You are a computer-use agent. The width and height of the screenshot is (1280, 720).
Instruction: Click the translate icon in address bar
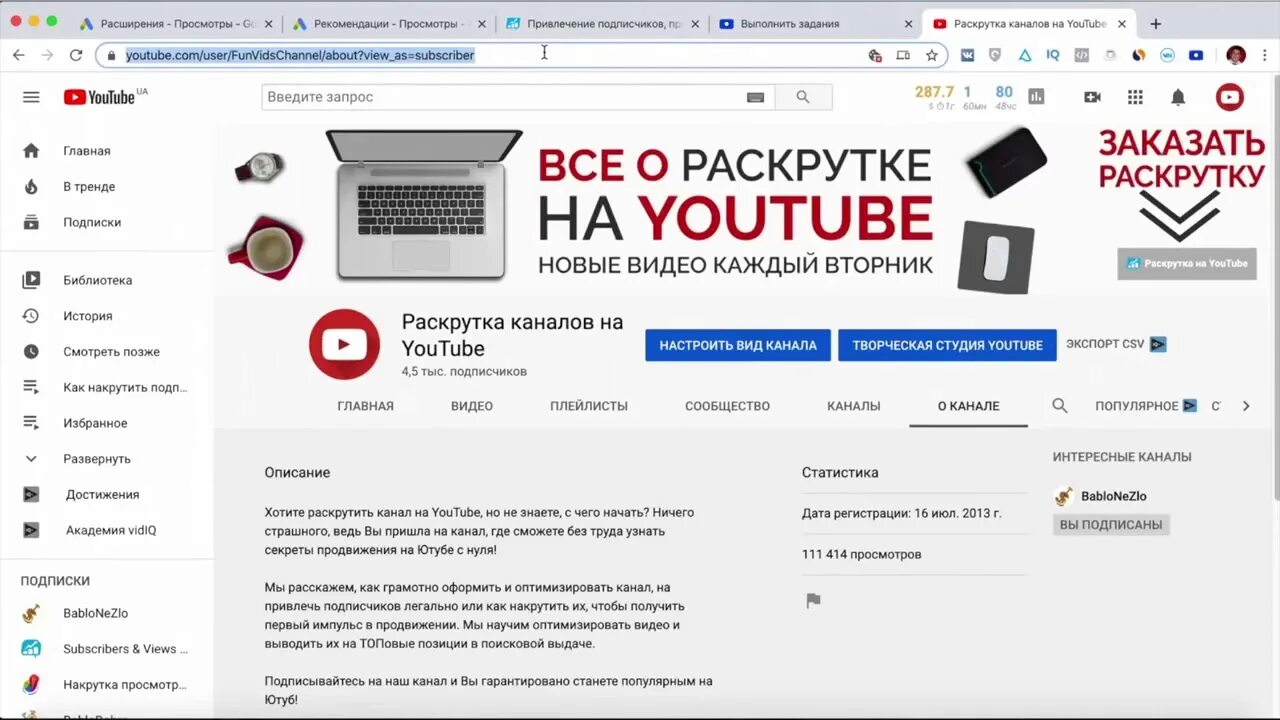[x=875, y=55]
